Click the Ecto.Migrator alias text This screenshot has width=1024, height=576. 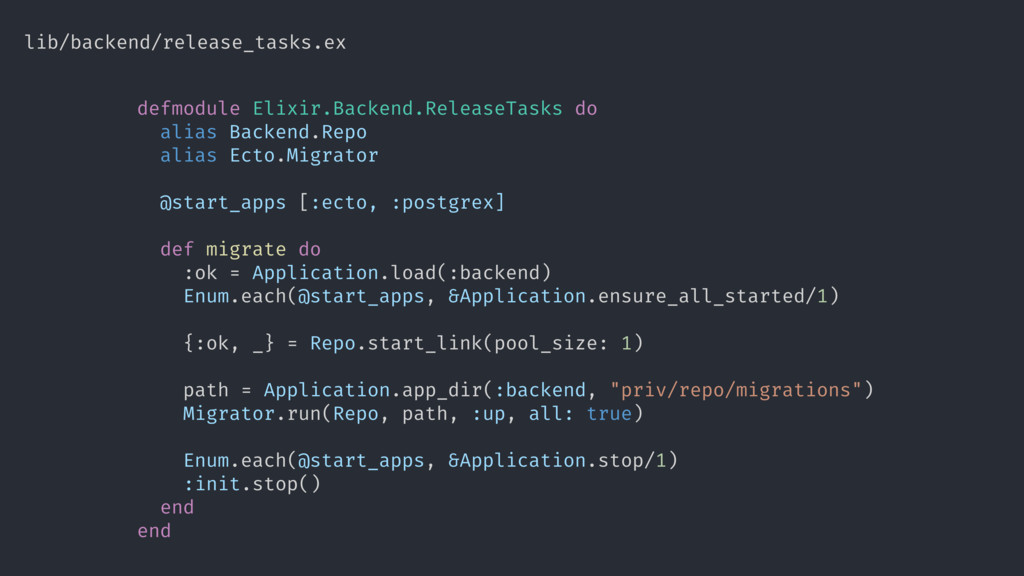pos(304,155)
